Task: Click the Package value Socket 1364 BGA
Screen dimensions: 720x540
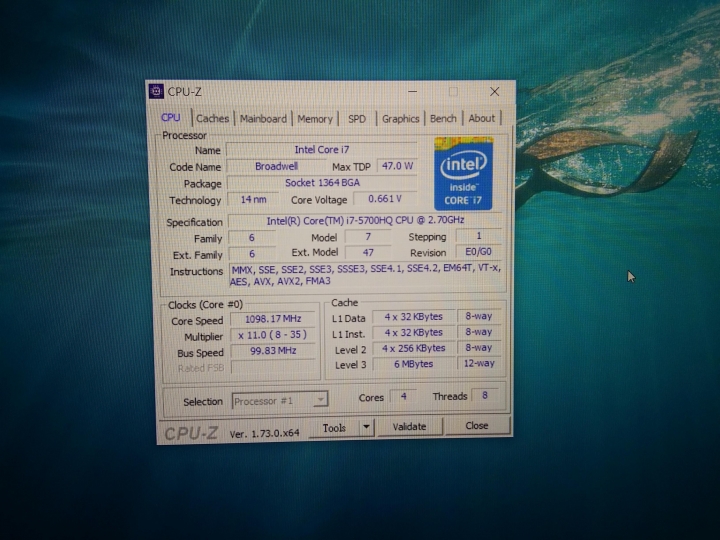Action: coord(322,183)
